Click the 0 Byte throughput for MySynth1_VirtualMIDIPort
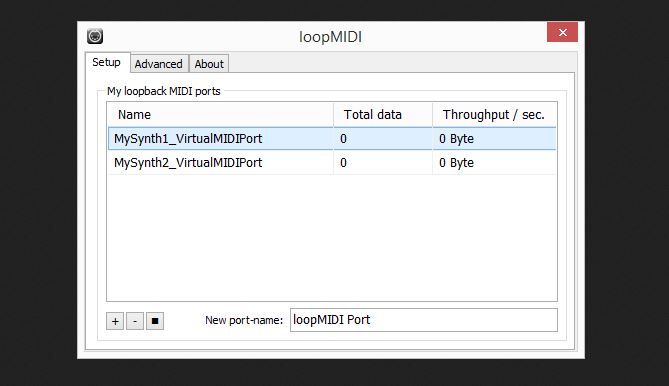Image resolution: width=669 pixels, height=386 pixels. coord(457,139)
